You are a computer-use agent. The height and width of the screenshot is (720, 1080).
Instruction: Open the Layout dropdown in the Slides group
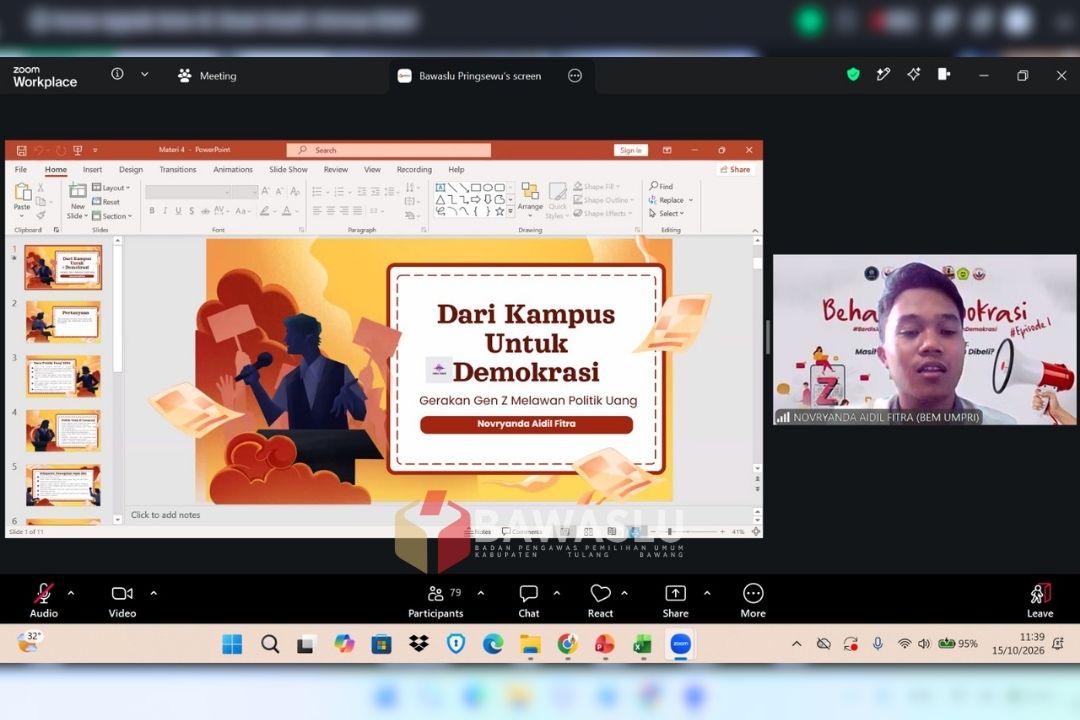click(x=111, y=187)
